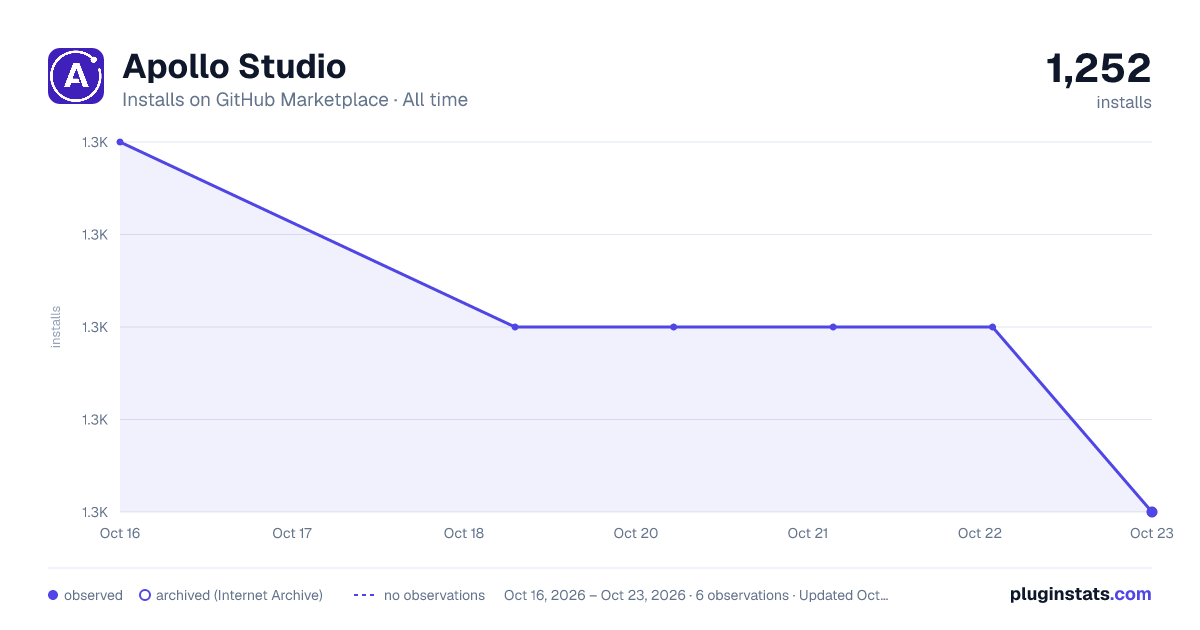Click the no observations legend label
The image size is (1200, 630).
click(x=434, y=595)
